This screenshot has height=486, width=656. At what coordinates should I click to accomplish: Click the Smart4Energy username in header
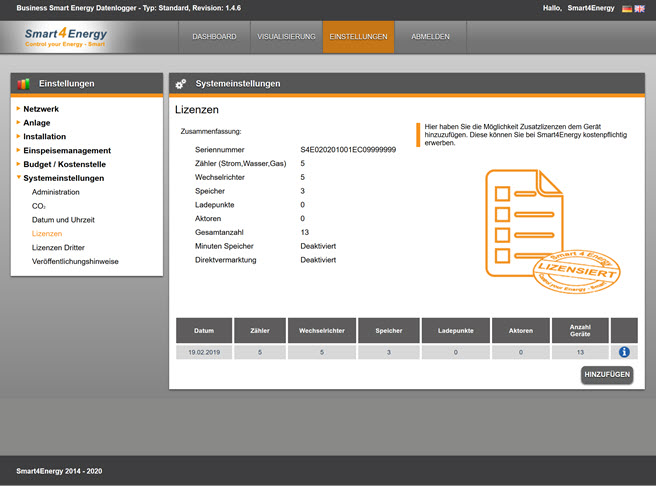pyautogui.click(x=591, y=8)
